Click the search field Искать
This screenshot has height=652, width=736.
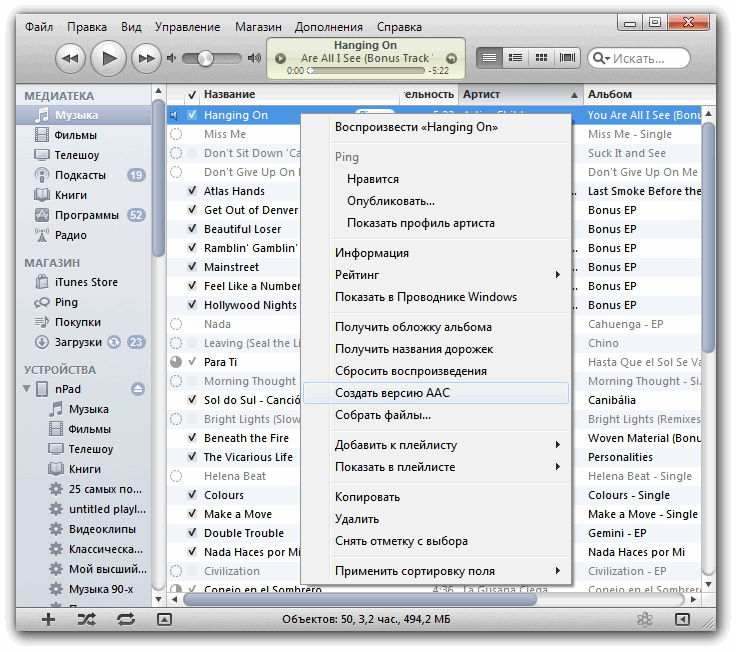pyautogui.click(x=650, y=59)
